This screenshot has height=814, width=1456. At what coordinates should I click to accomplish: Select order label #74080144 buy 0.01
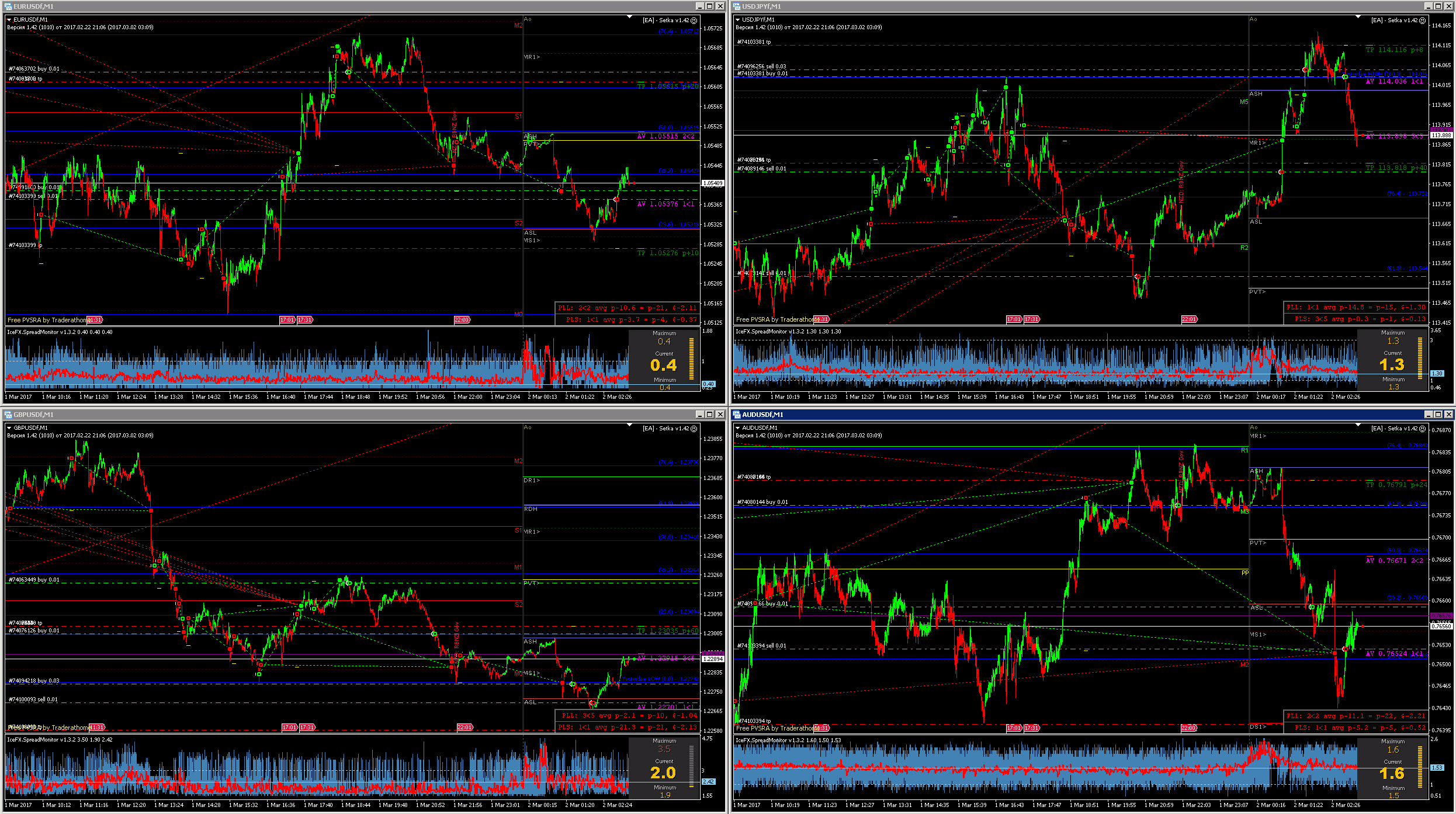coord(762,502)
